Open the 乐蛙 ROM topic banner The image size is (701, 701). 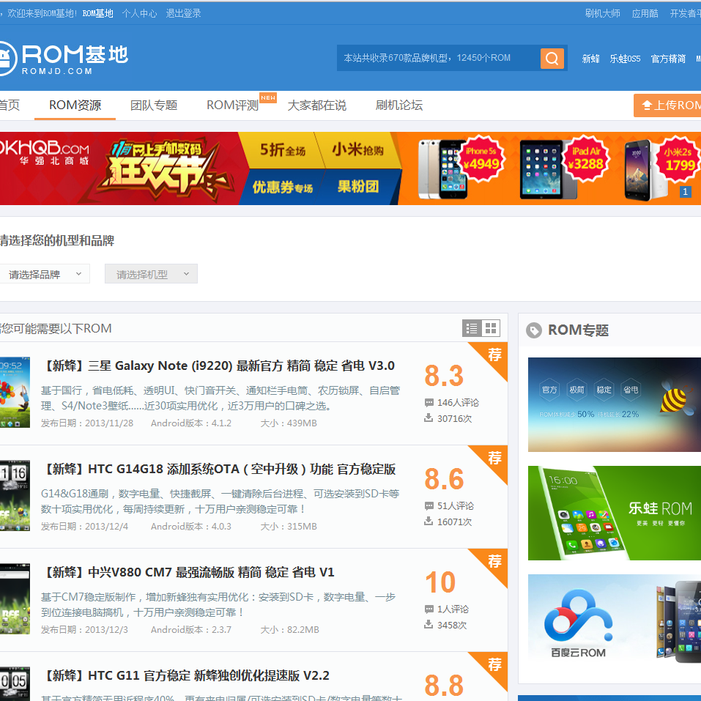click(x=614, y=513)
